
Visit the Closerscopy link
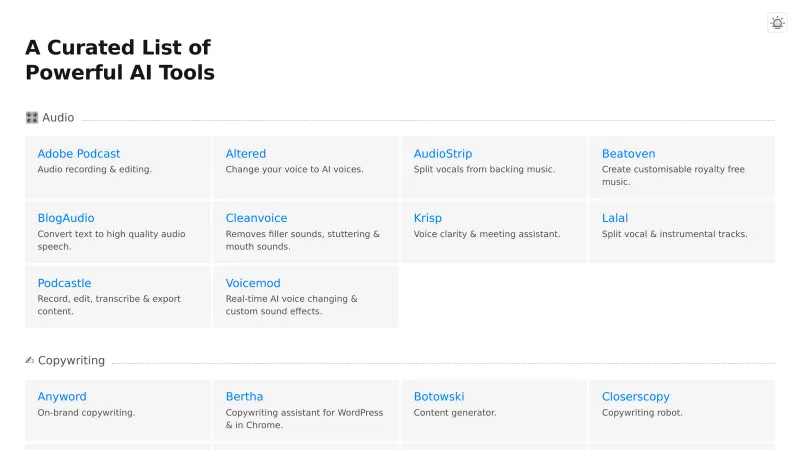[x=636, y=397]
